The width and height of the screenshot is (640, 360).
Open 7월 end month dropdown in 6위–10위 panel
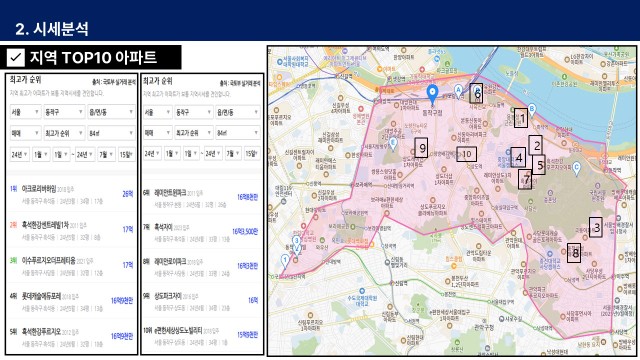233,153
